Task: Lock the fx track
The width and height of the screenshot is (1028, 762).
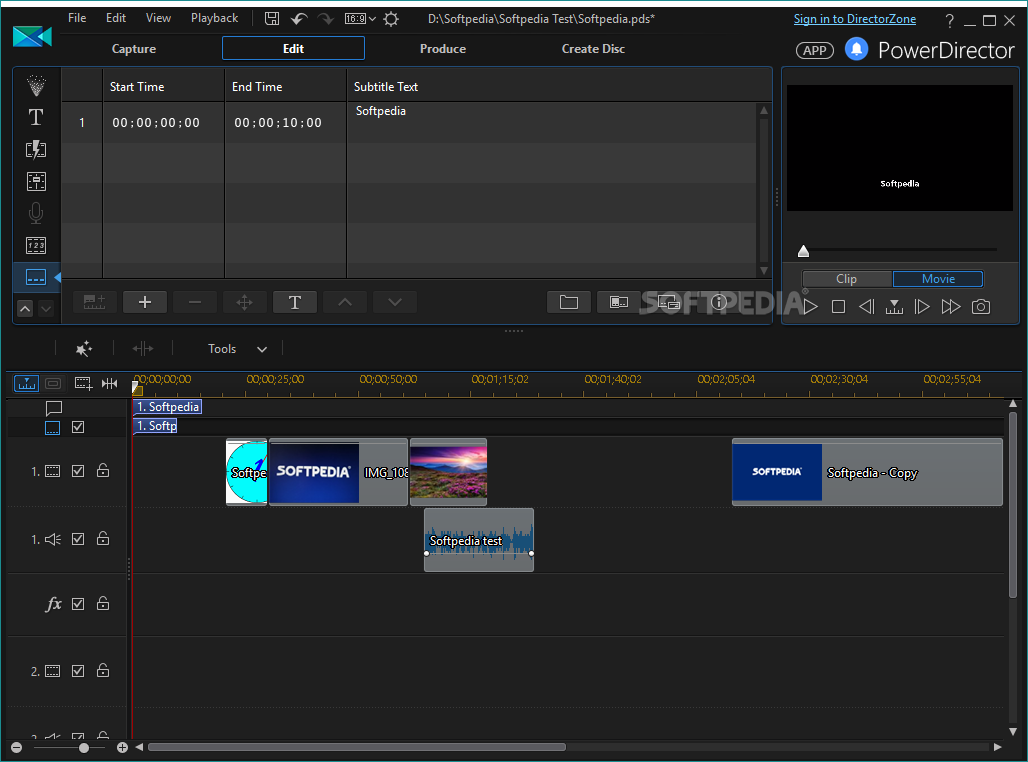Action: click(x=103, y=603)
